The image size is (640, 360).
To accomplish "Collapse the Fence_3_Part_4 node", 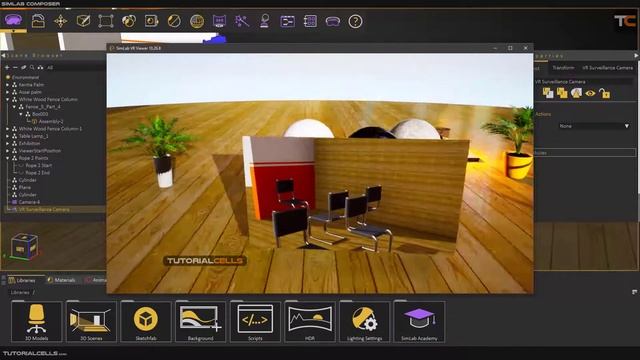I will pyautogui.click(x=14, y=107).
